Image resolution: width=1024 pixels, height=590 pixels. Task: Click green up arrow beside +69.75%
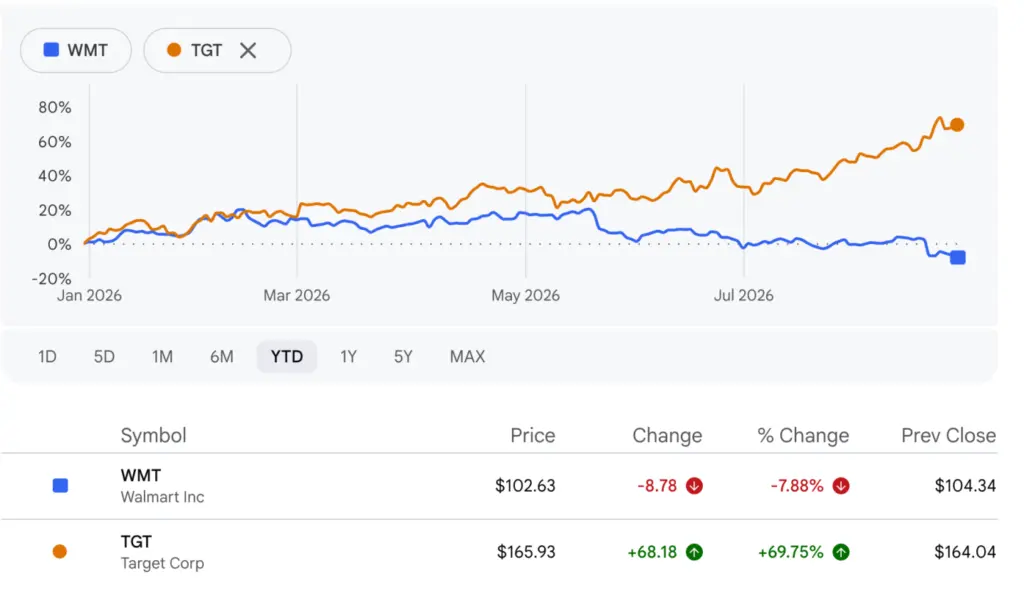coord(841,552)
